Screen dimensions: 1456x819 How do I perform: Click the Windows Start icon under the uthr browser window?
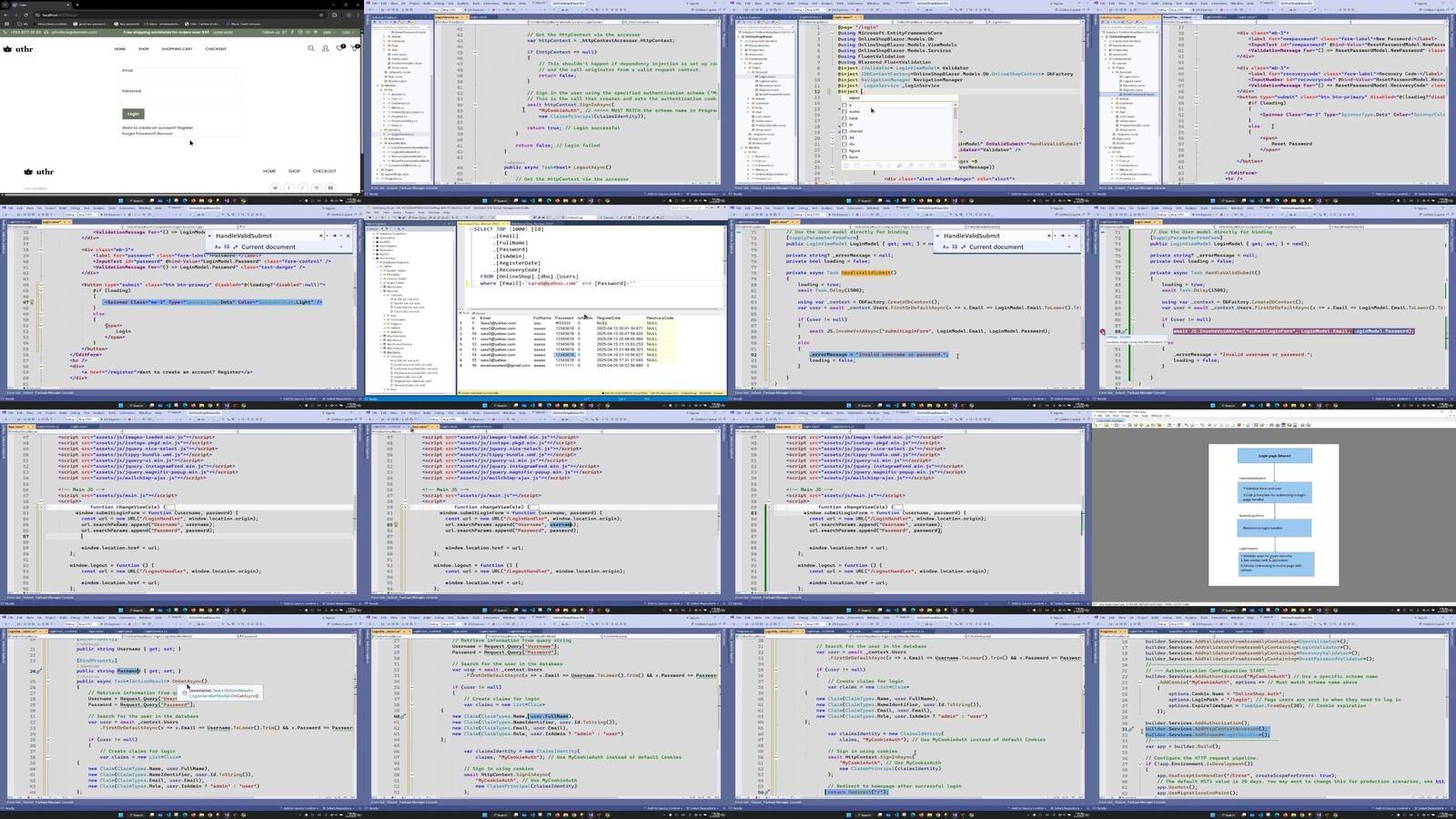121,200
